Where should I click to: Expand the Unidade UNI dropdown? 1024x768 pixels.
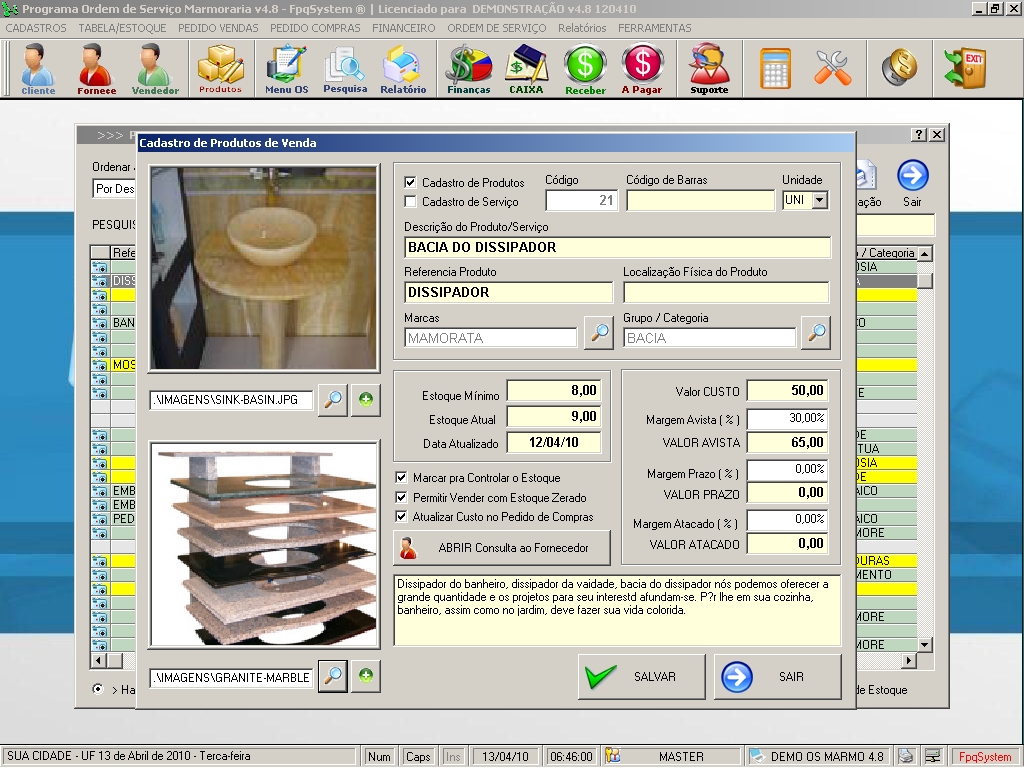coord(820,200)
